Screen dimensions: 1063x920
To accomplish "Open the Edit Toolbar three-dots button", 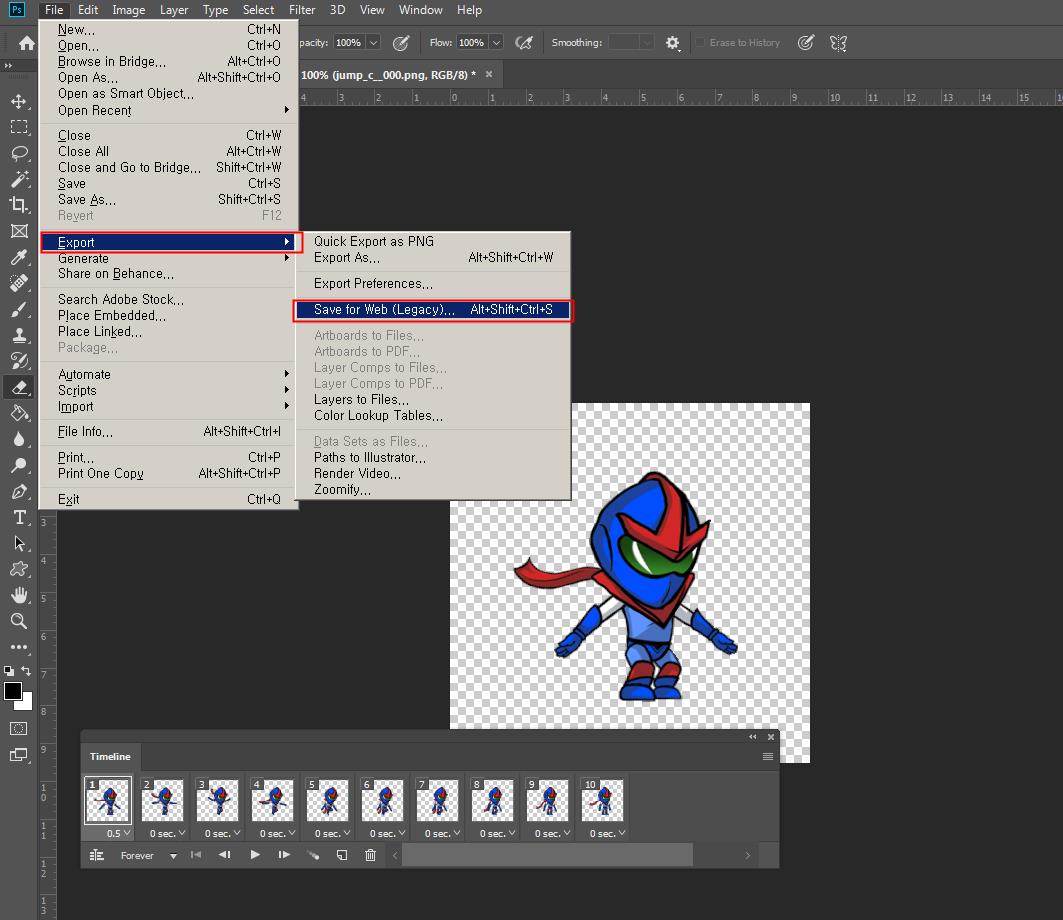I will [19, 647].
